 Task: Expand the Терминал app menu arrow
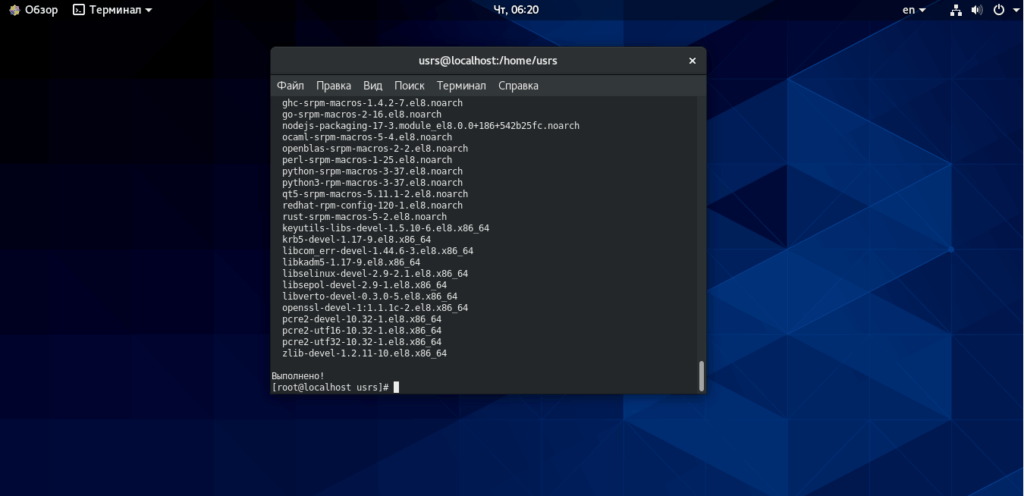(149, 10)
